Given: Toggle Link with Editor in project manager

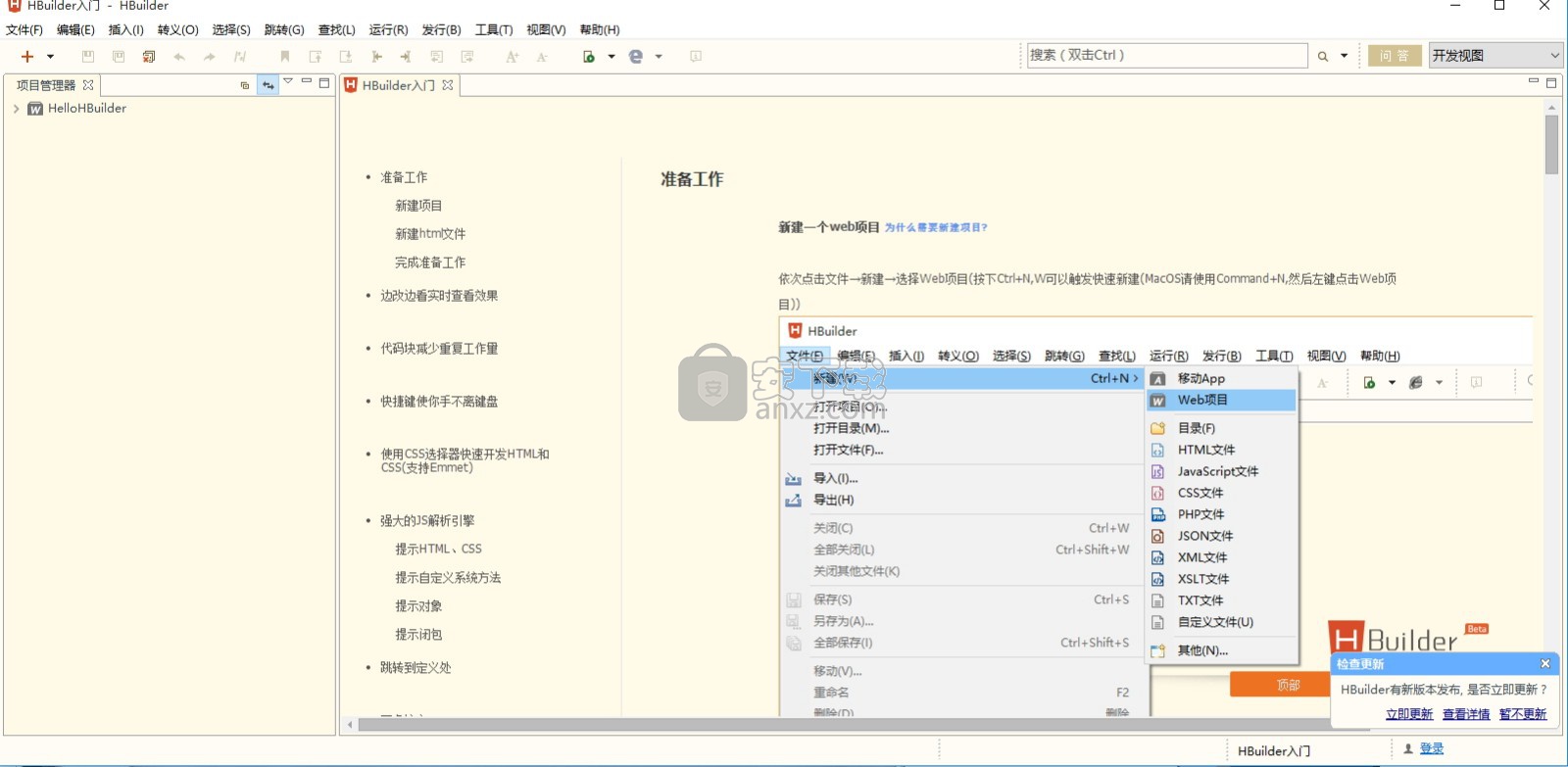Looking at the screenshot, I should (x=268, y=85).
